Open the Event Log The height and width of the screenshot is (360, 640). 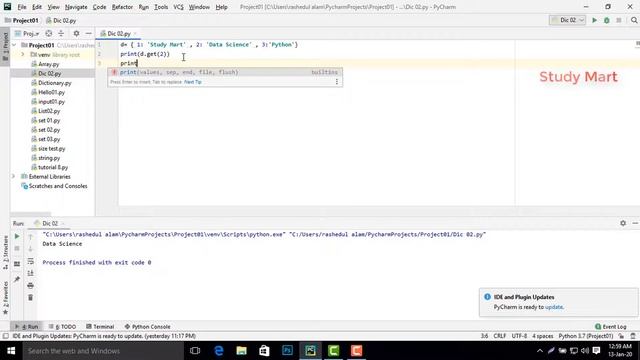click(x=611, y=327)
